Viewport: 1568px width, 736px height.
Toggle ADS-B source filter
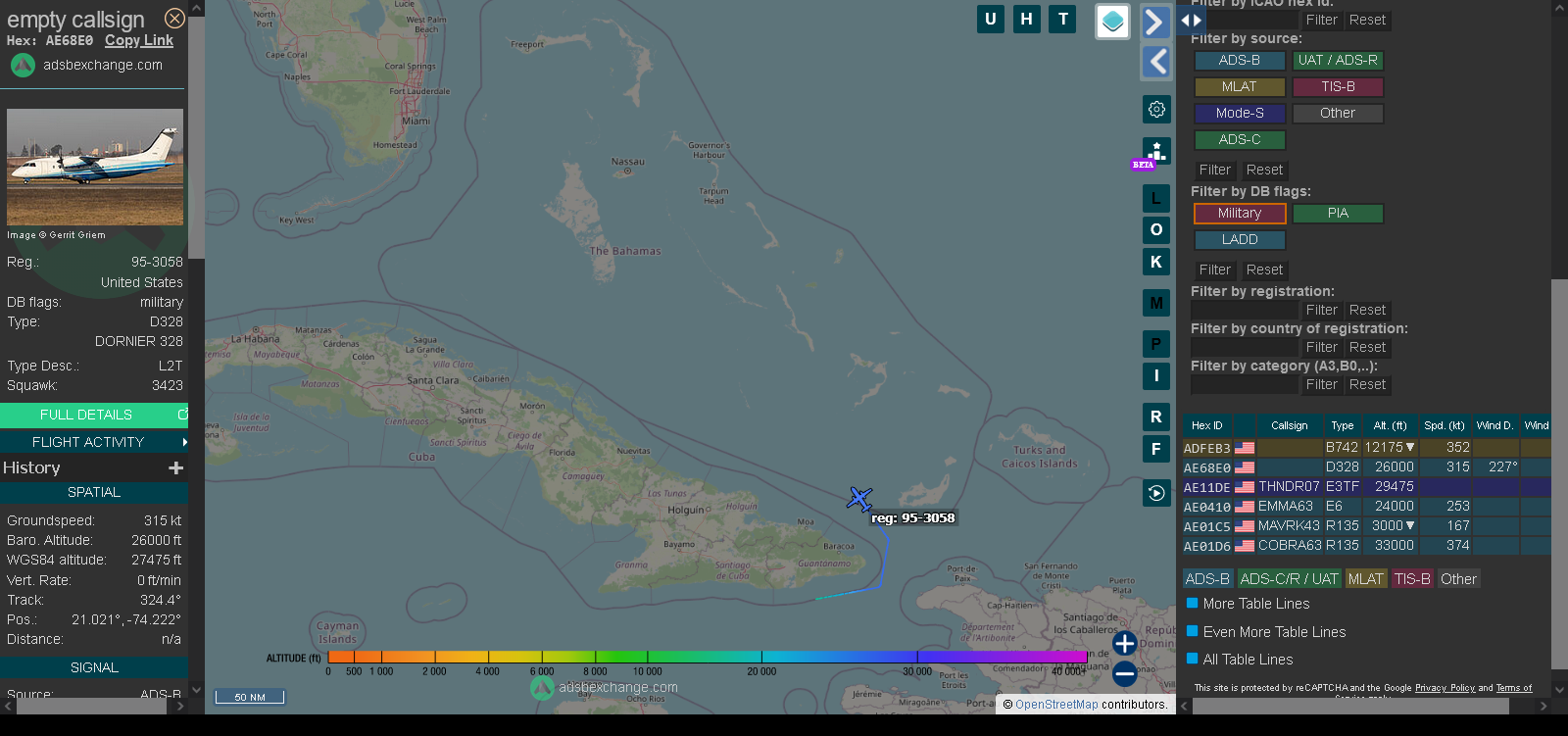click(1240, 61)
